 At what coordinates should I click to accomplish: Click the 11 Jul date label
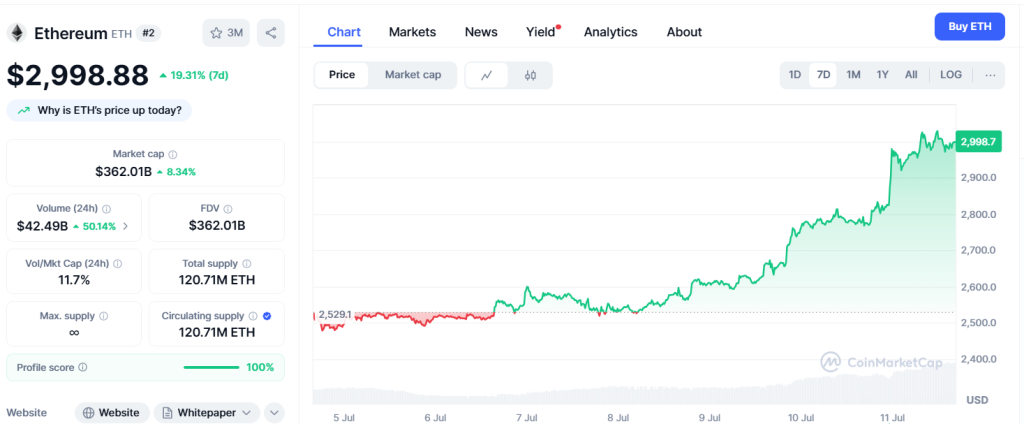(x=892, y=417)
